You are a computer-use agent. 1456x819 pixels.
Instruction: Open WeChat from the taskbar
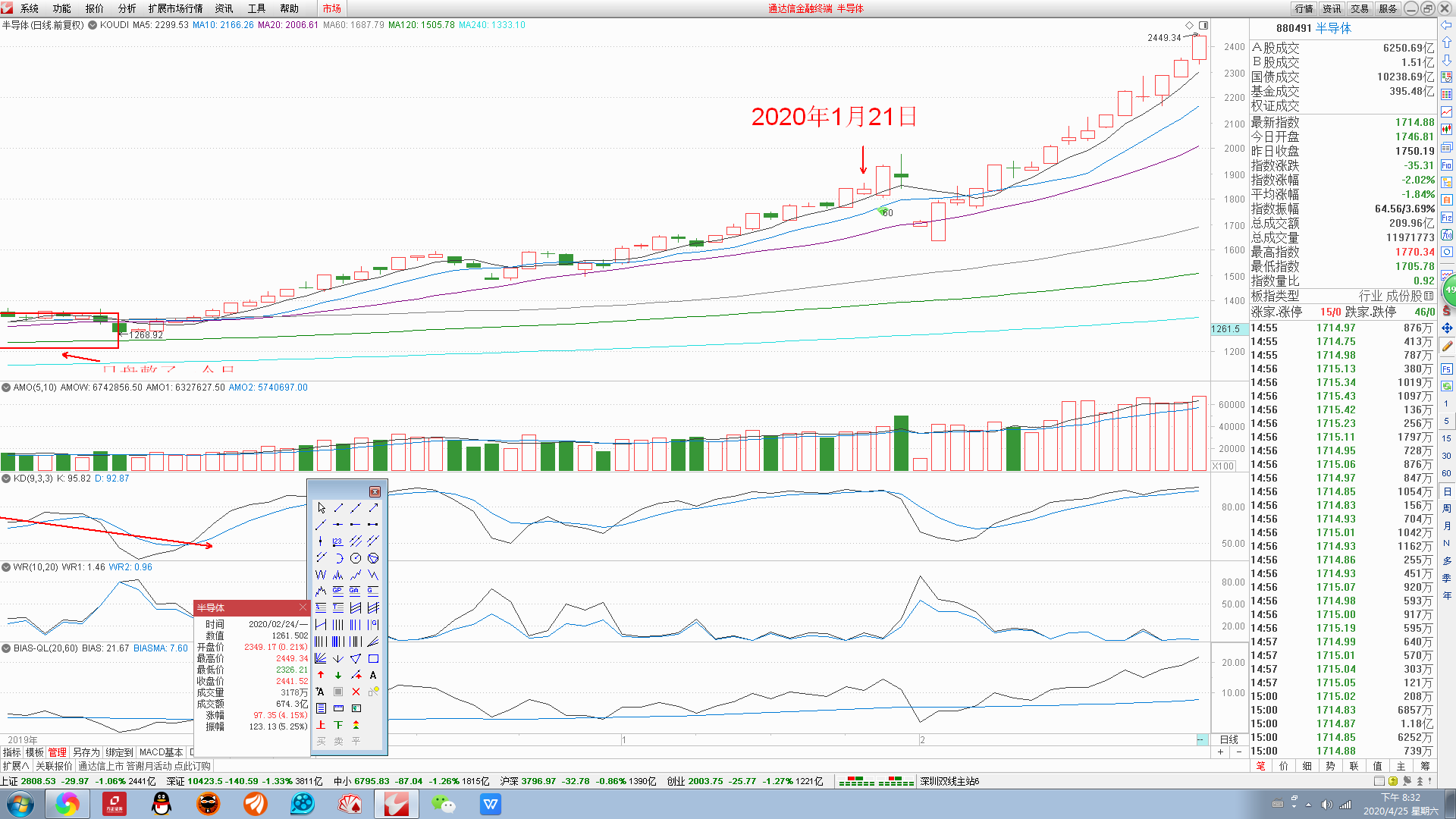click(443, 804)
